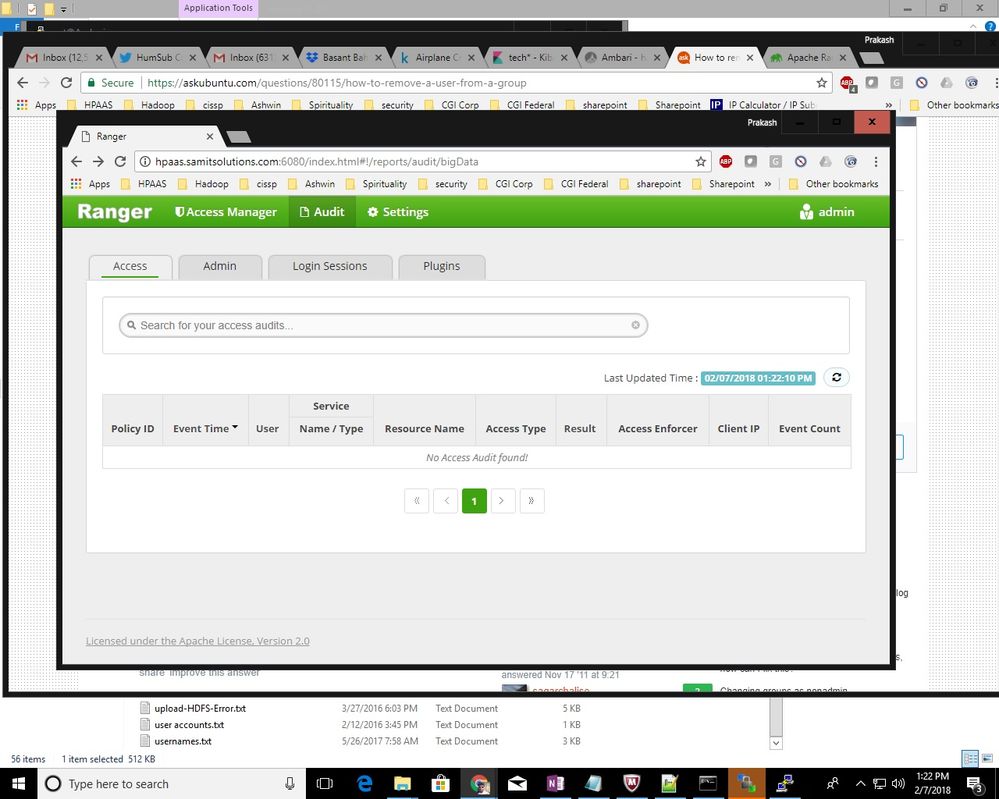Click the taskbar search box
This screenshot has width=999, height=799.
click(x=172, y=783)
